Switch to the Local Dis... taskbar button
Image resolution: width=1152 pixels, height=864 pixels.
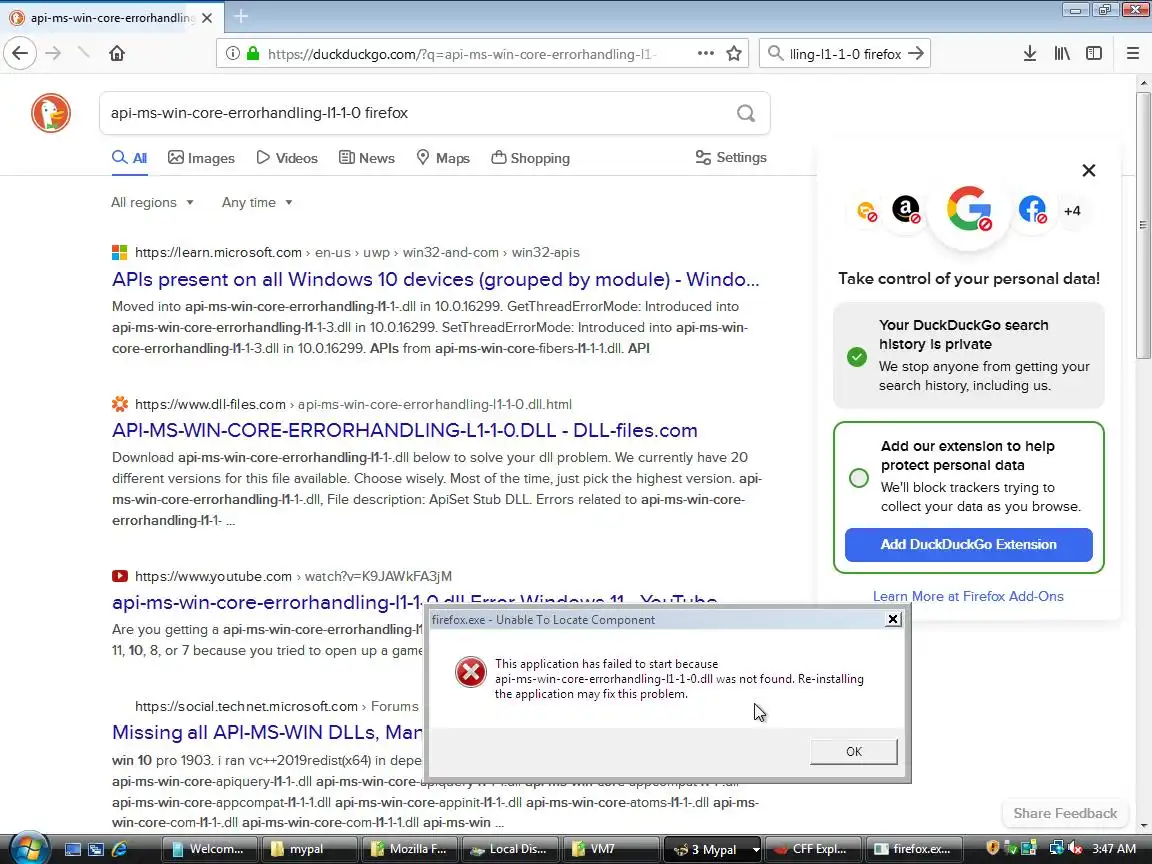(509, 849)
